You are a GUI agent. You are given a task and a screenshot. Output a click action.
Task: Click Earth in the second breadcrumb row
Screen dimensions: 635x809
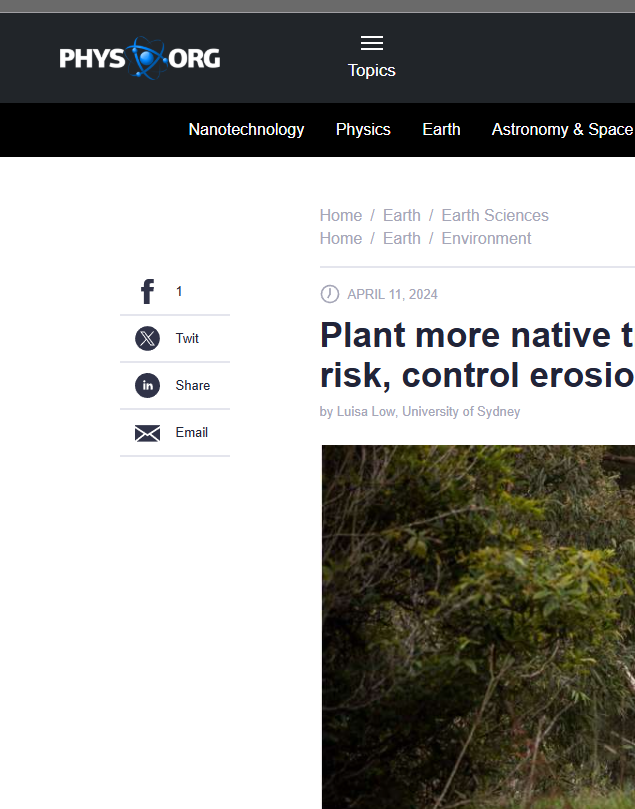point(401,239)
